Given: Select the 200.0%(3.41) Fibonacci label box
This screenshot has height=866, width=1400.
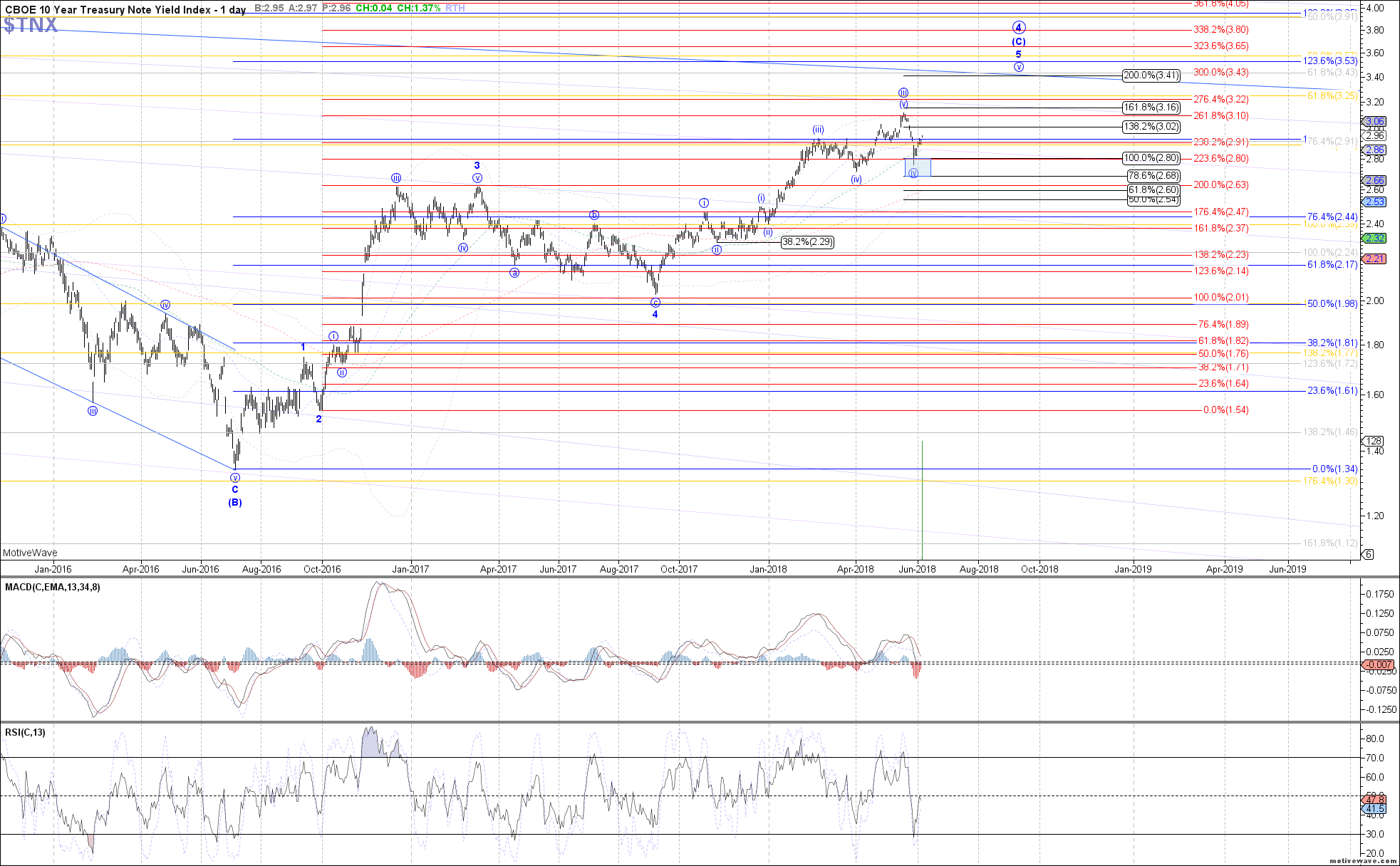Looking at the screenshot, I should 1151,75.
